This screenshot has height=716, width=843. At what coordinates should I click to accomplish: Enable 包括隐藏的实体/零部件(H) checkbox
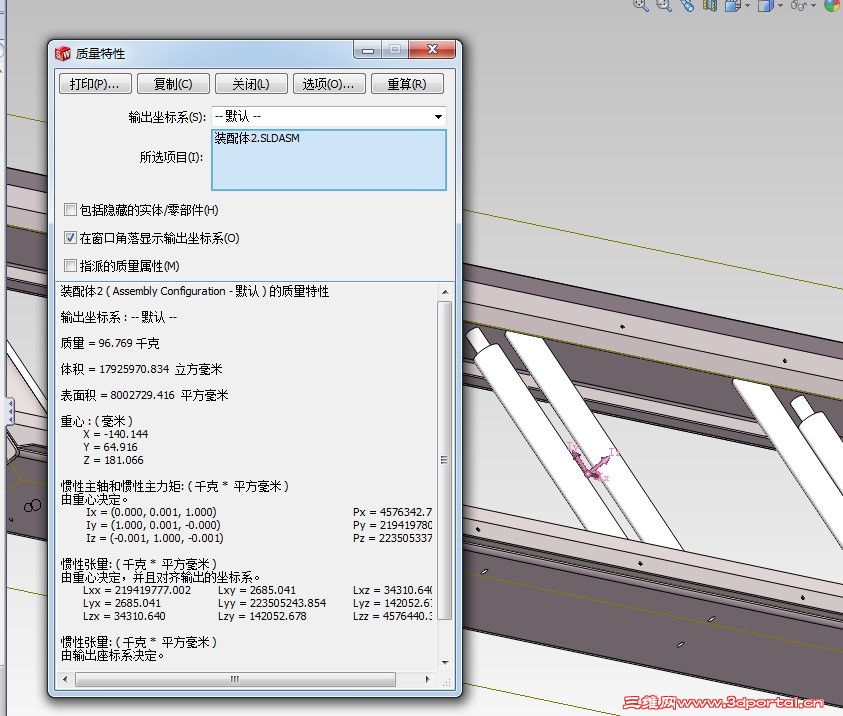pyautogui.click(x=70, y=209)
